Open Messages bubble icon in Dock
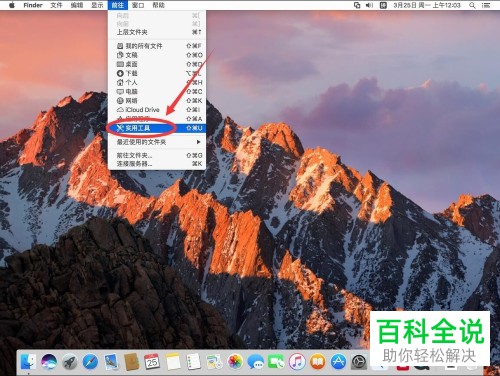Screen dimensions: 500x376 tap(256, 362)
